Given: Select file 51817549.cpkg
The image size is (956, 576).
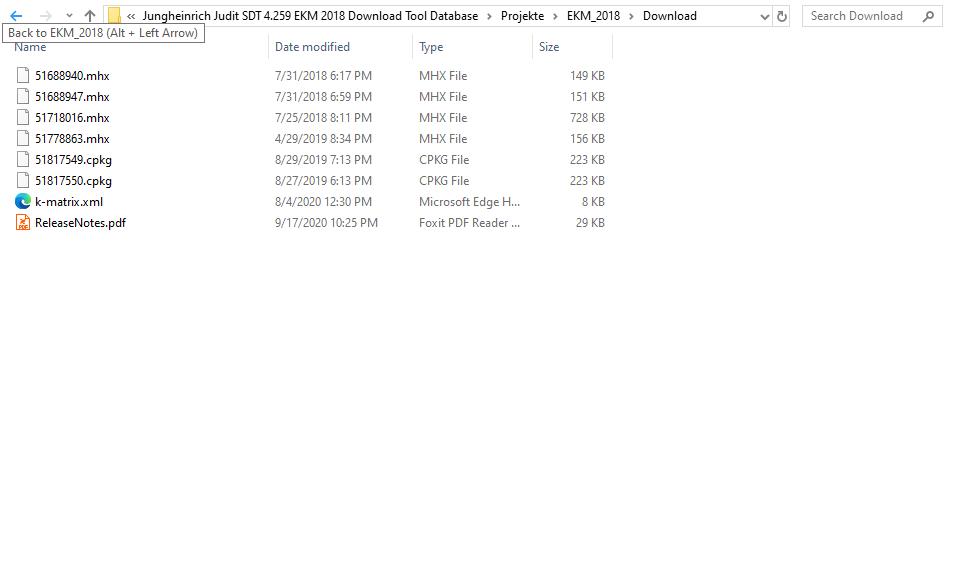Looking at the screenshot, I should click(73, 160).
